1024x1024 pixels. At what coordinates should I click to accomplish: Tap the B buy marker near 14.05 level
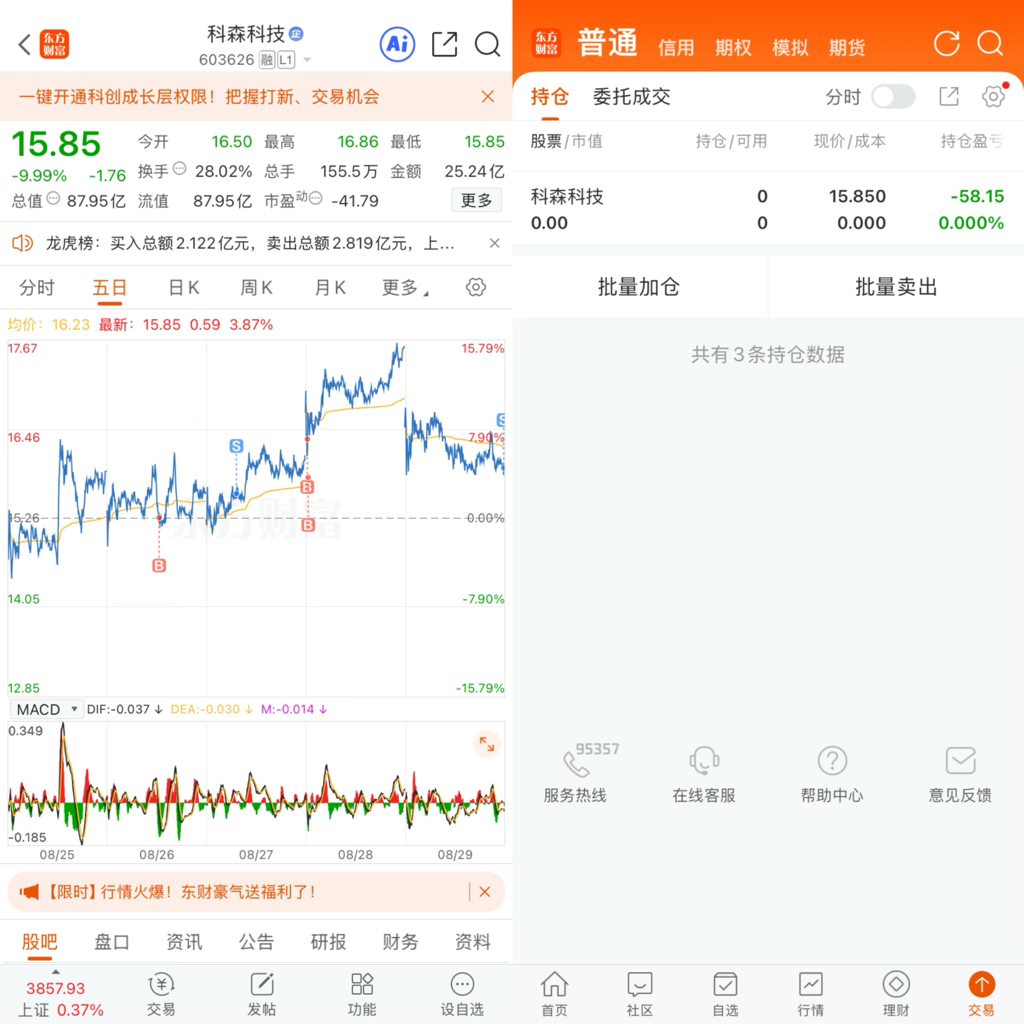(159, 566)
